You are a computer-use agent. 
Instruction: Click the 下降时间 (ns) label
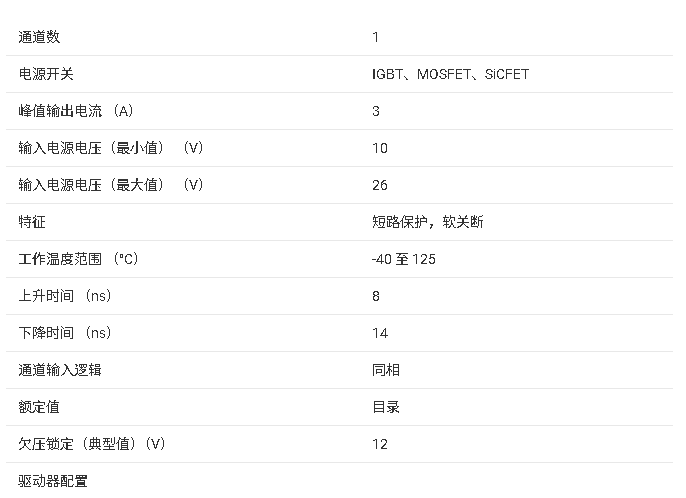(65, 333)
